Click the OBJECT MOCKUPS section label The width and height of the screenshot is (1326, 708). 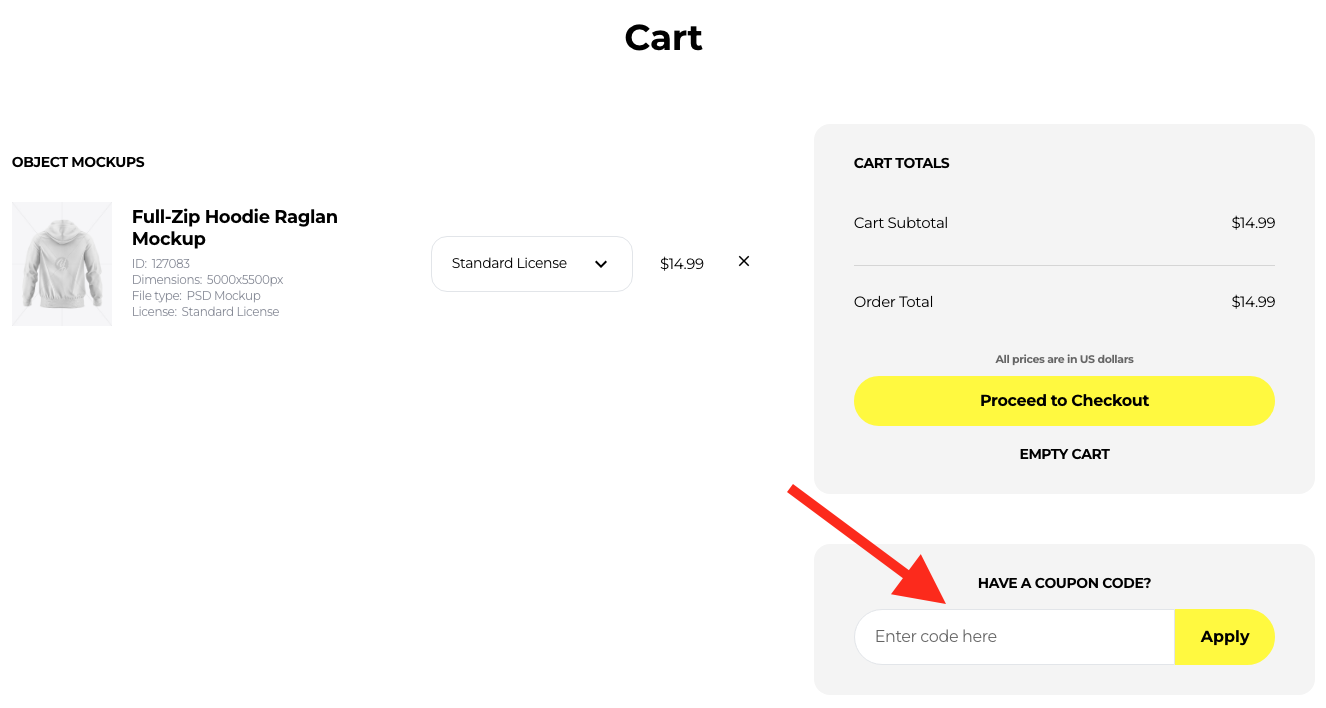point(78,162)
